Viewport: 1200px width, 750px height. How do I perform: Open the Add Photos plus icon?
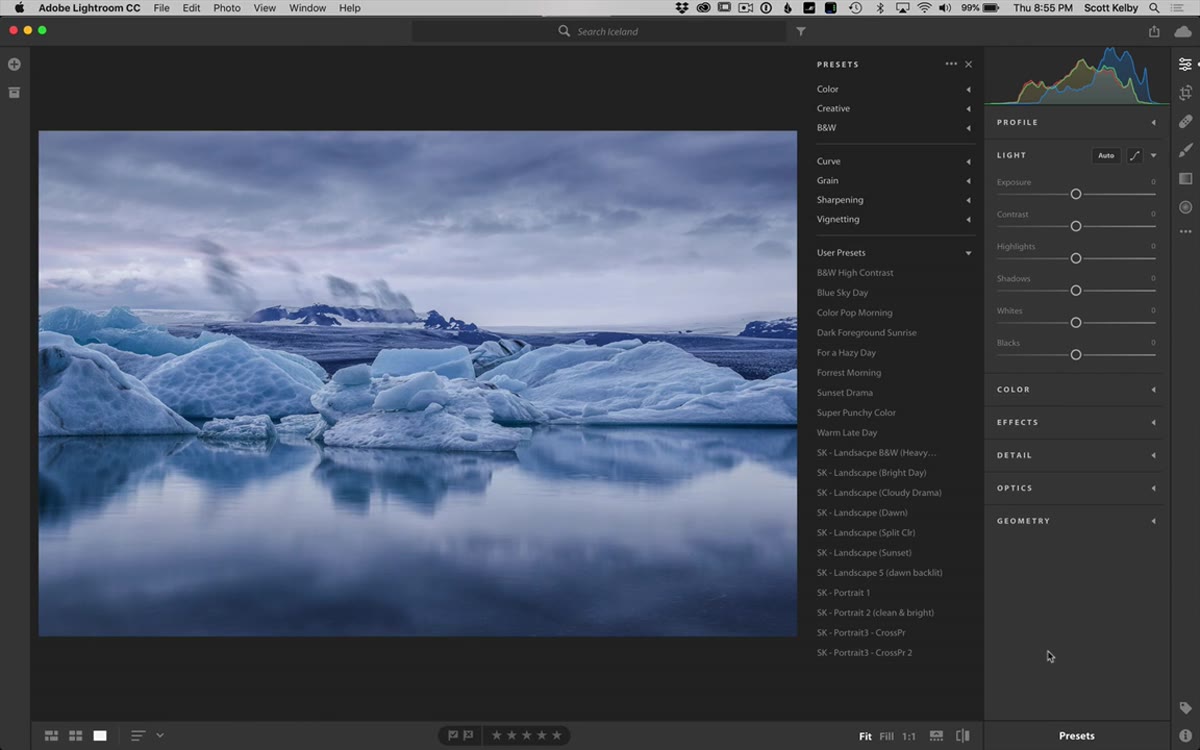(x=14, y=64)
